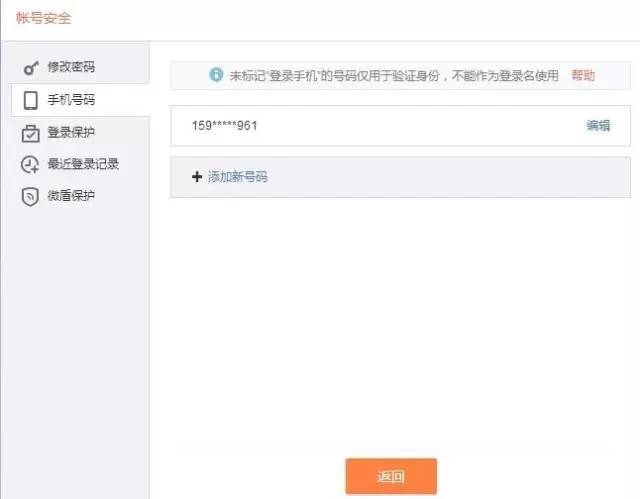
Task: Click empty area of the add-number row
Action: (x=447, y=177)
